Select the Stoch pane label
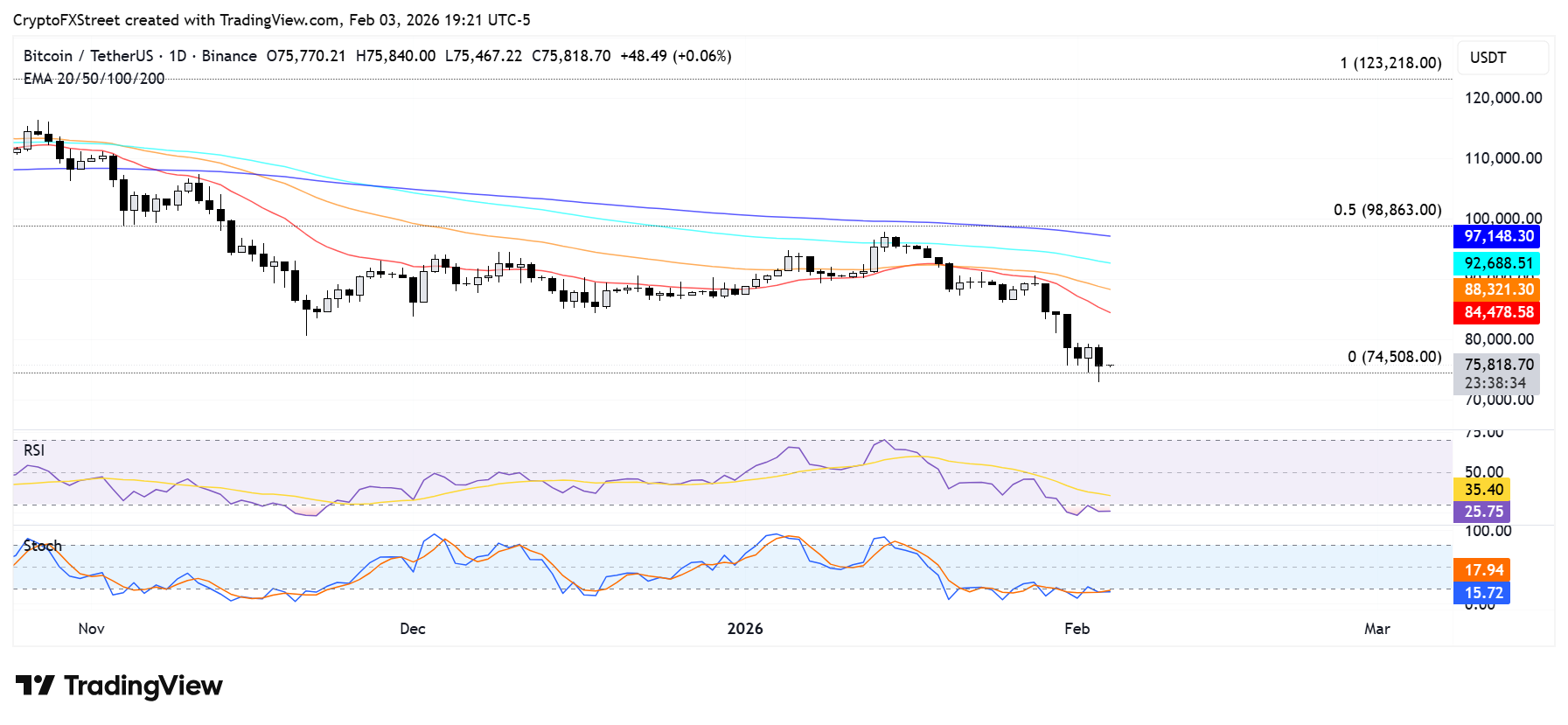 [x=43, y=546]
